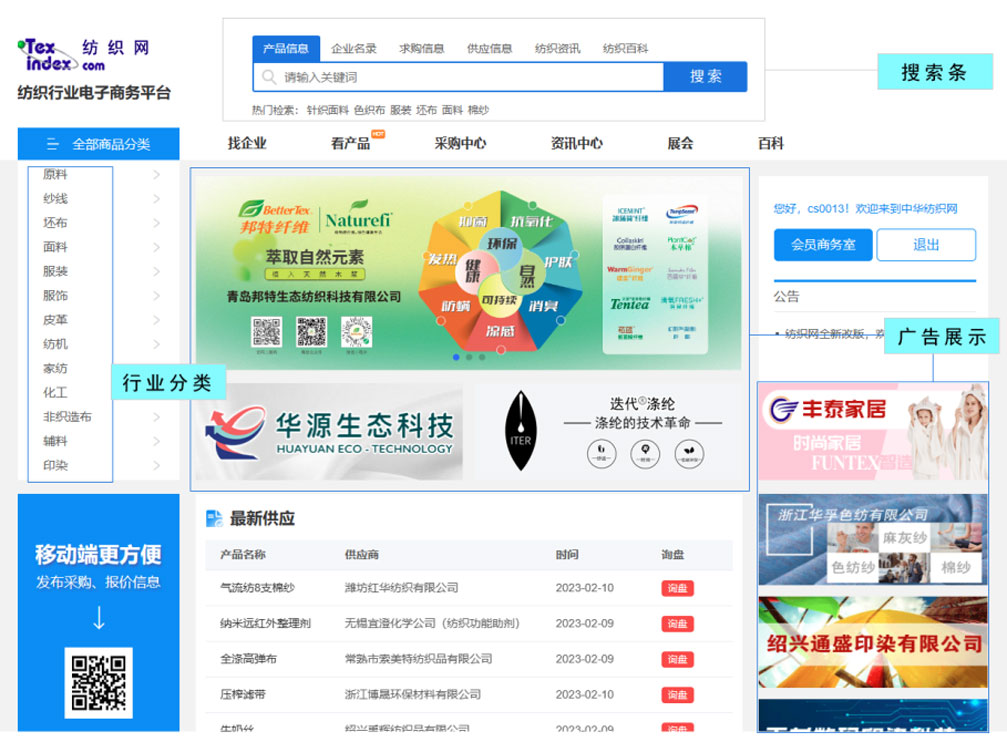Expand the 原料 category arrow
Viewport: 1007px width, 742px height.
coord(157,175)
